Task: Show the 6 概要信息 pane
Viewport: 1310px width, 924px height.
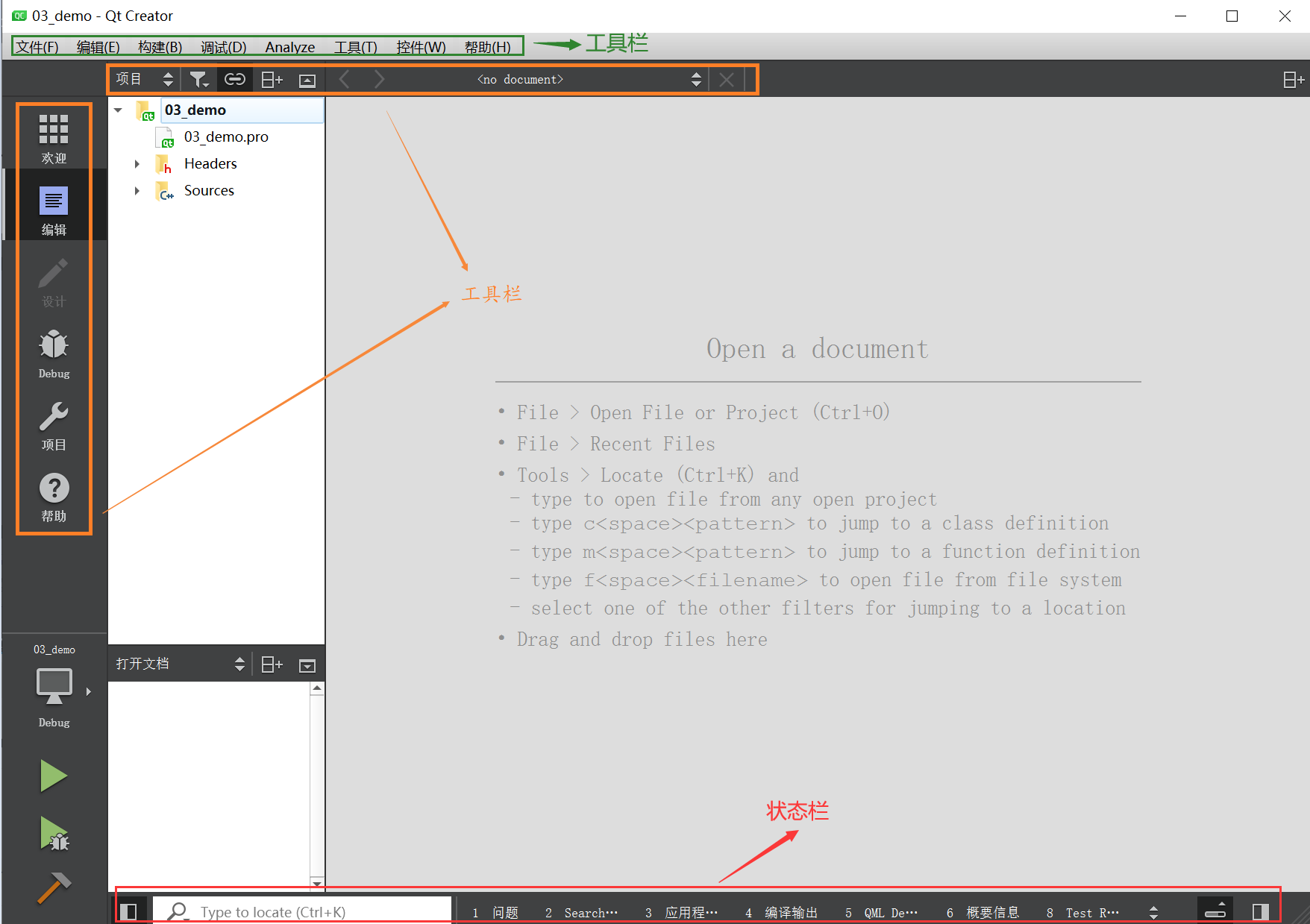Action: point(983,912)
